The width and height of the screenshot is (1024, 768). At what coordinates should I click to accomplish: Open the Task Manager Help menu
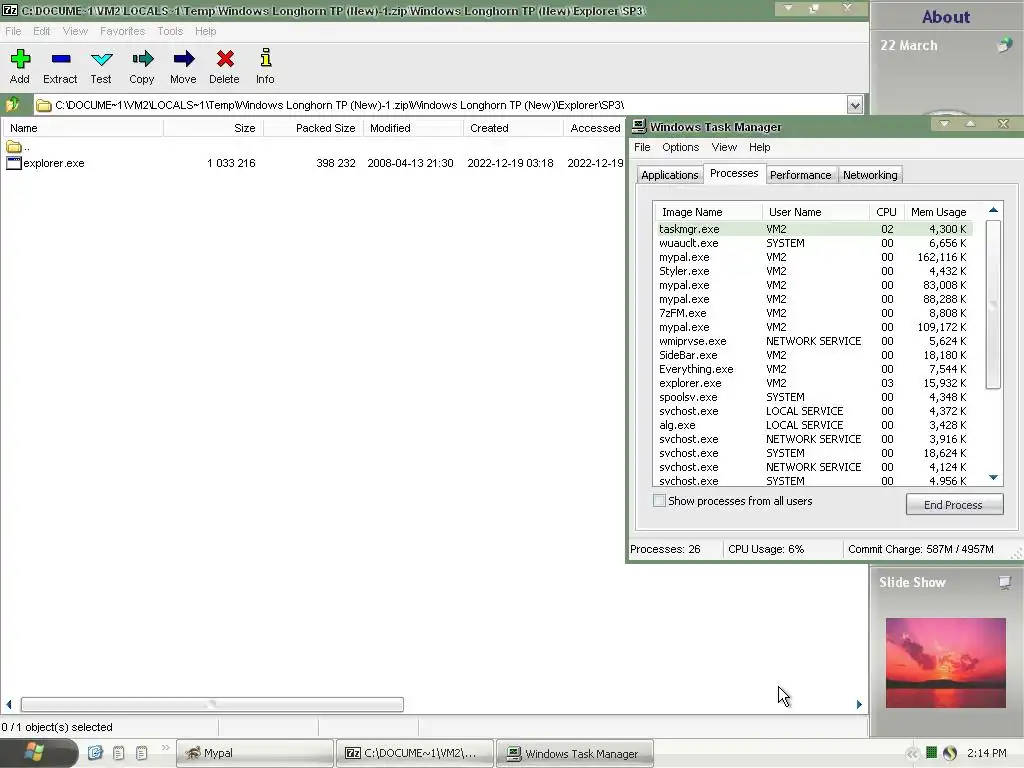760,147
